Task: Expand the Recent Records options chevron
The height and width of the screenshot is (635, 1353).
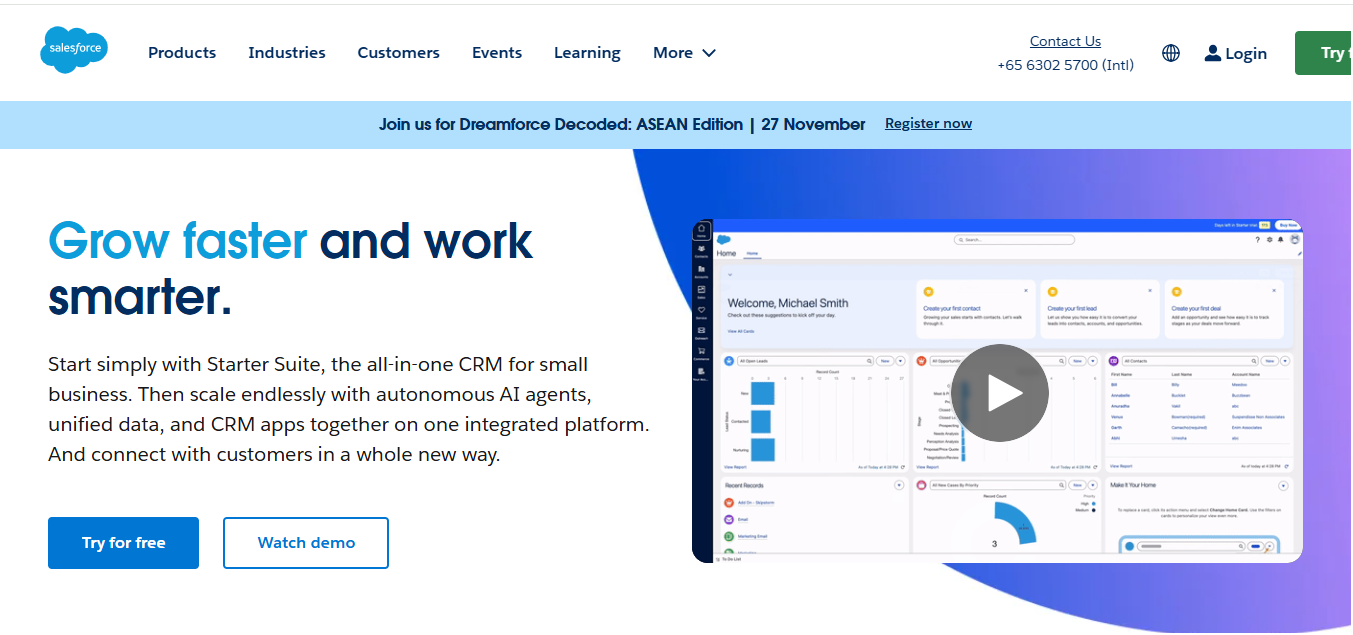Action: pyautogui.click(x=900, y=484)
